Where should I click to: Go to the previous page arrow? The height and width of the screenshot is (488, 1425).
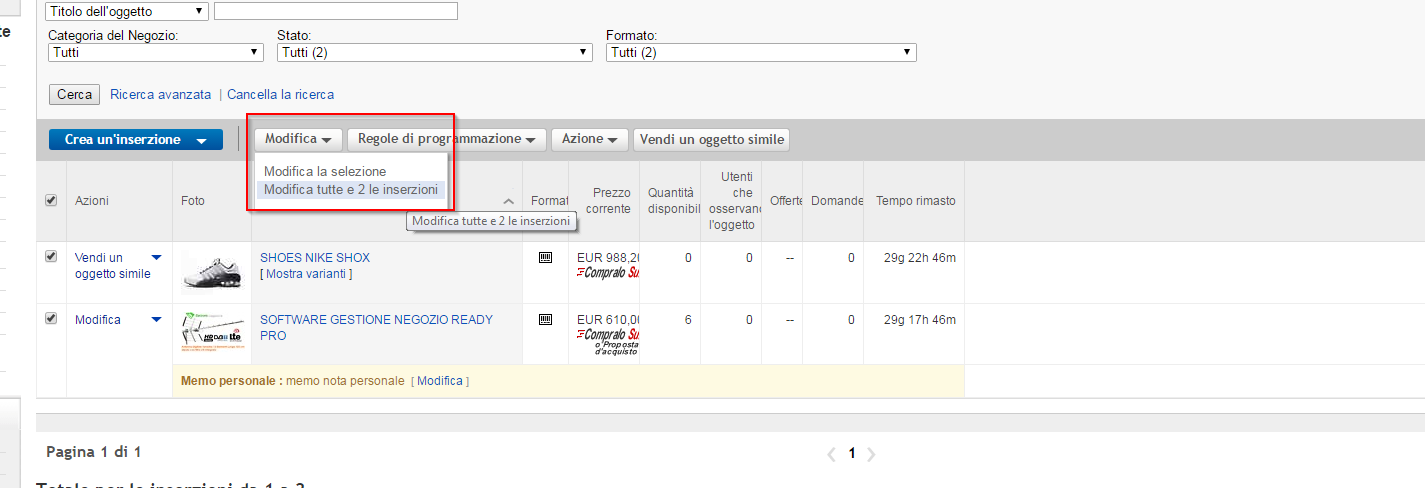(x=832, y=454)
